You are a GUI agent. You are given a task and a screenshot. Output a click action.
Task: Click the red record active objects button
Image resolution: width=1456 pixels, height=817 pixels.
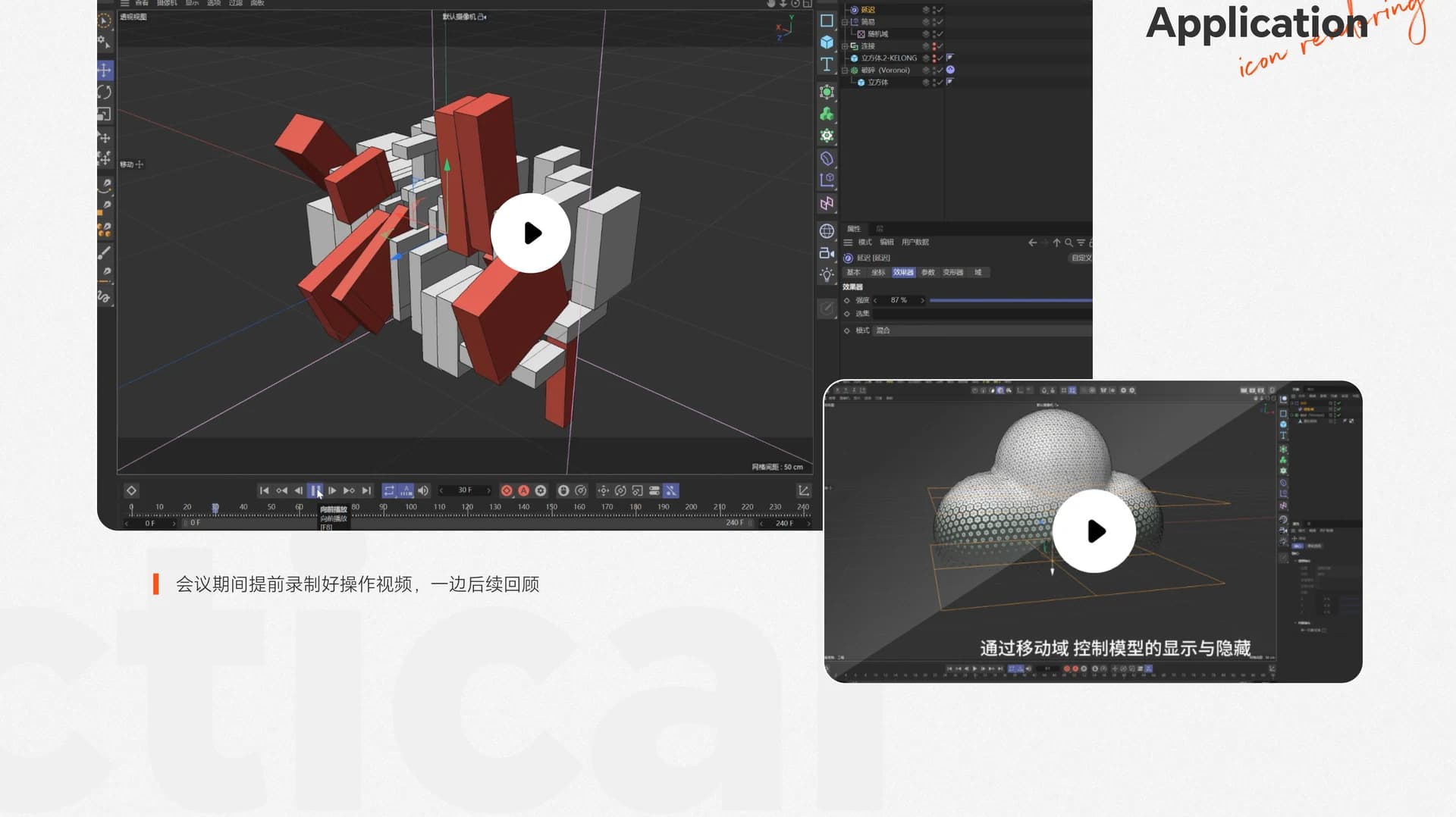507,491
